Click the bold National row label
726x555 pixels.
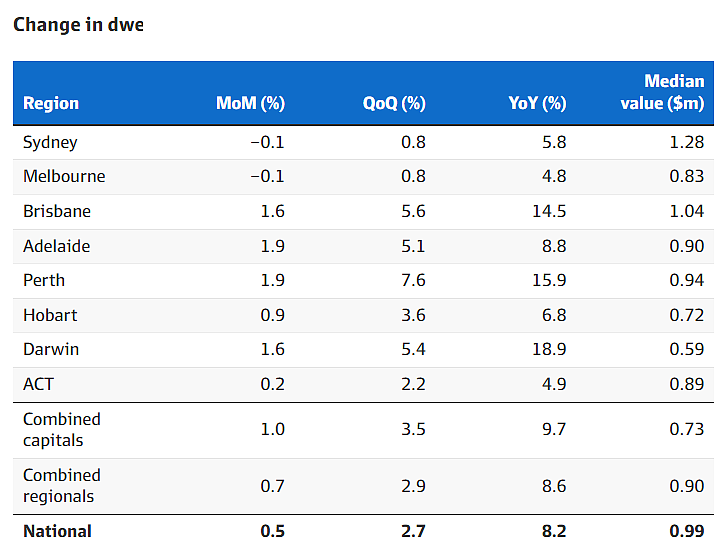[x=57, y=531]
